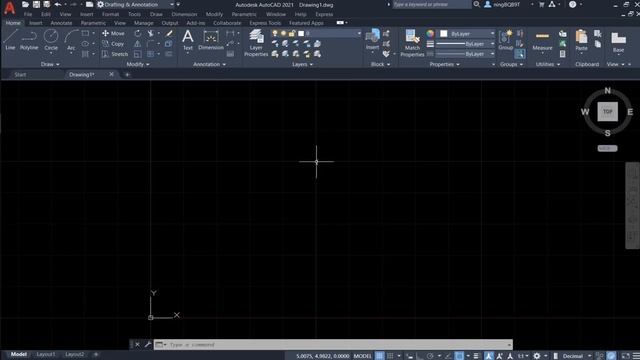Toggle MODEL space button in status bar

pyautogui.click(x=362, y=356)
